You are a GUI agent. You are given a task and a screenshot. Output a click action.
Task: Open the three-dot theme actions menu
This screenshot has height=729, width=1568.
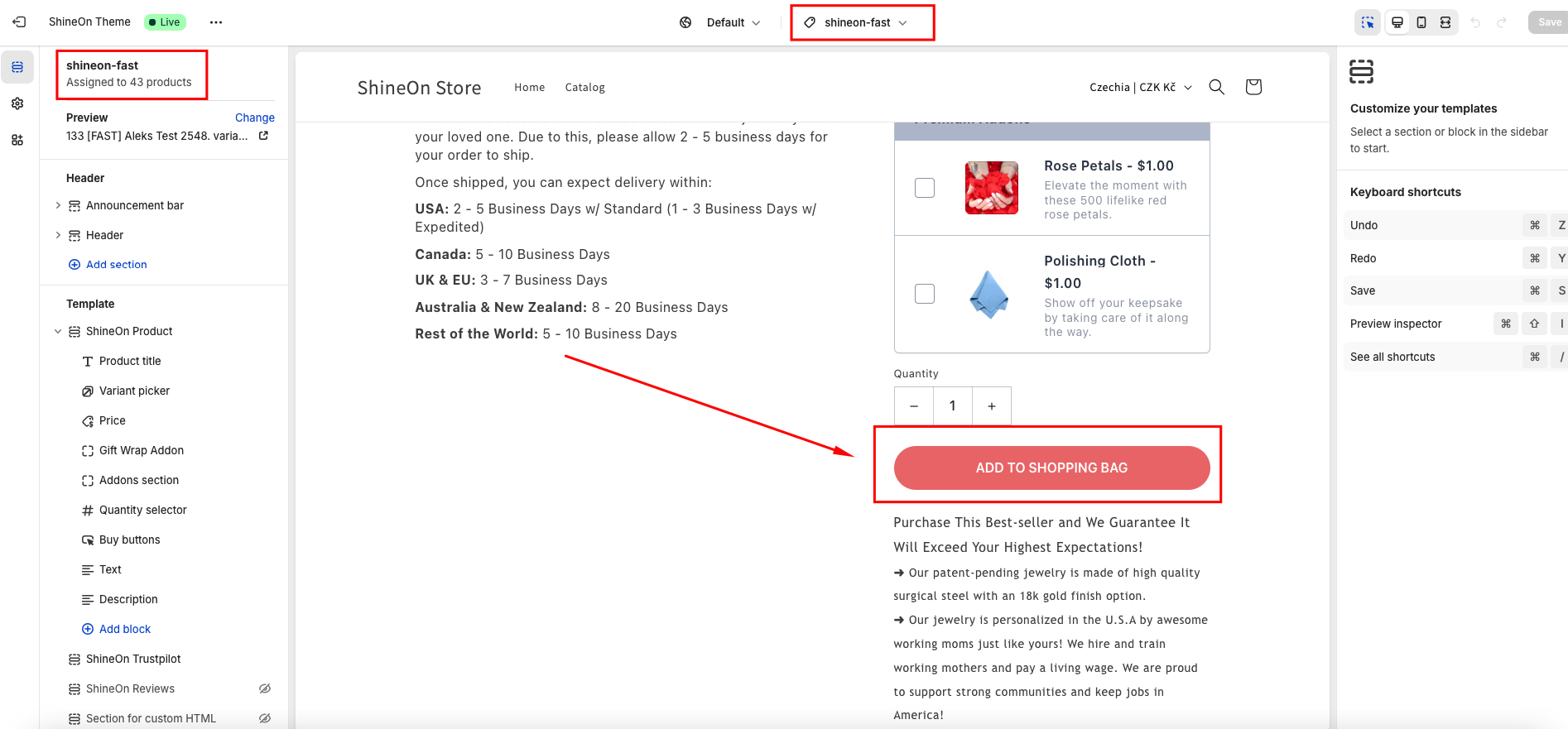(x=216, y=22)
